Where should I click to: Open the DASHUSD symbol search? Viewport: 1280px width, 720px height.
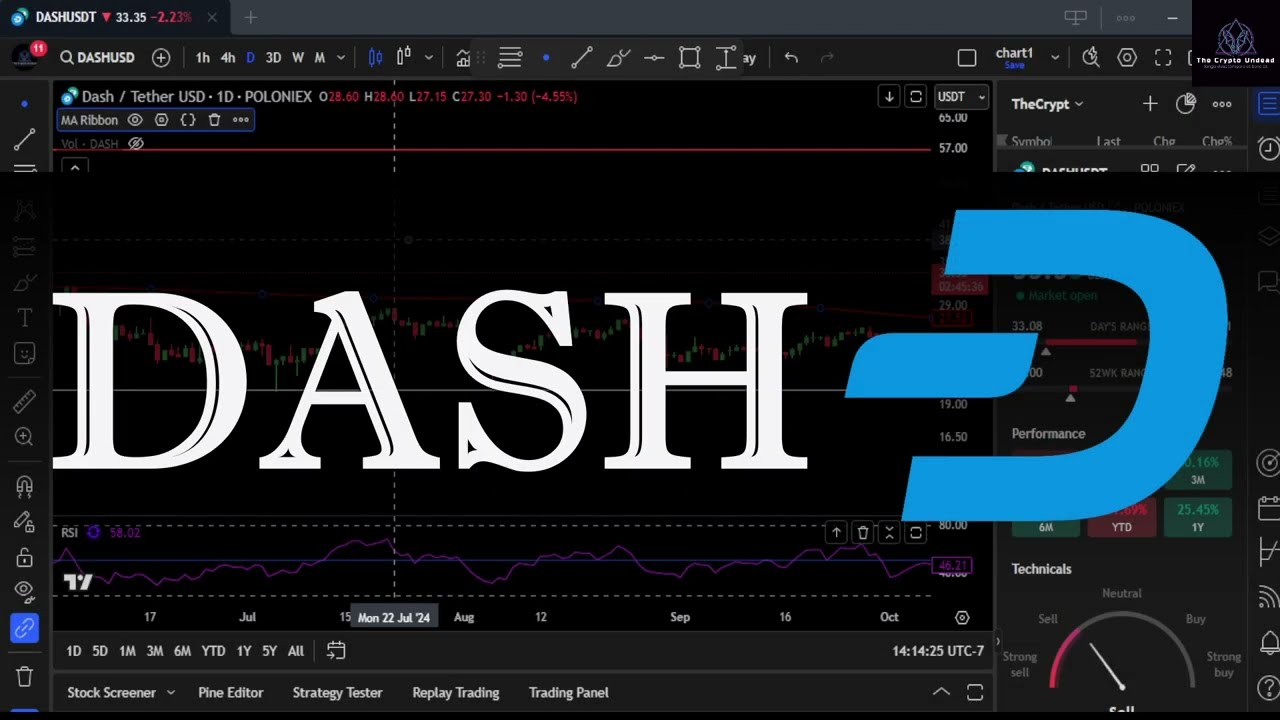[x=97, y=58]
